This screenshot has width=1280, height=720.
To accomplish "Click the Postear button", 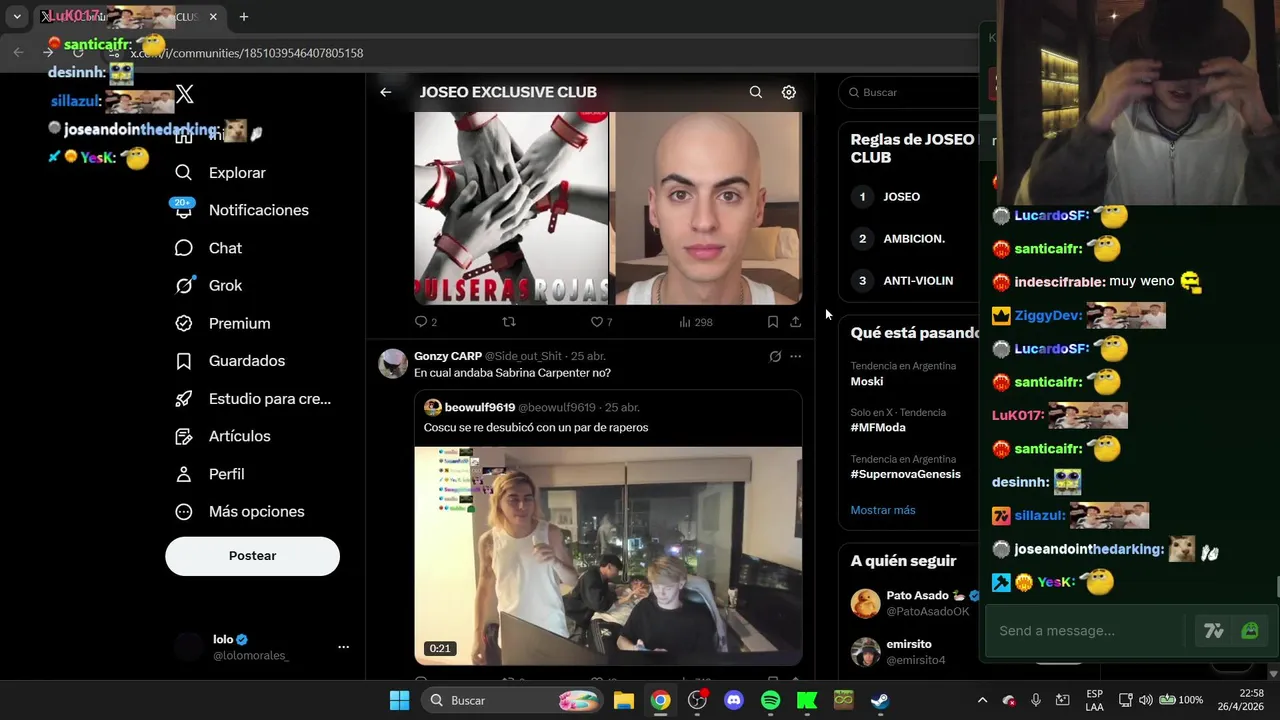I will [252, 556].
